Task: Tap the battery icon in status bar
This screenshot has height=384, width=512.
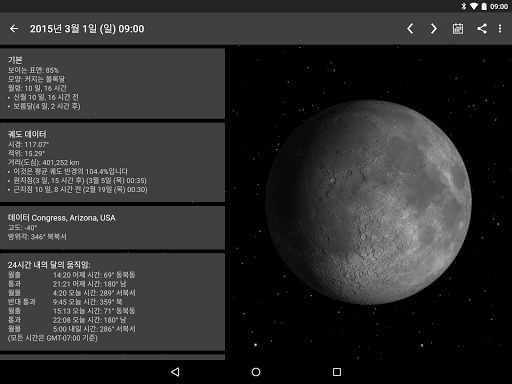Action: coord(484,6)
